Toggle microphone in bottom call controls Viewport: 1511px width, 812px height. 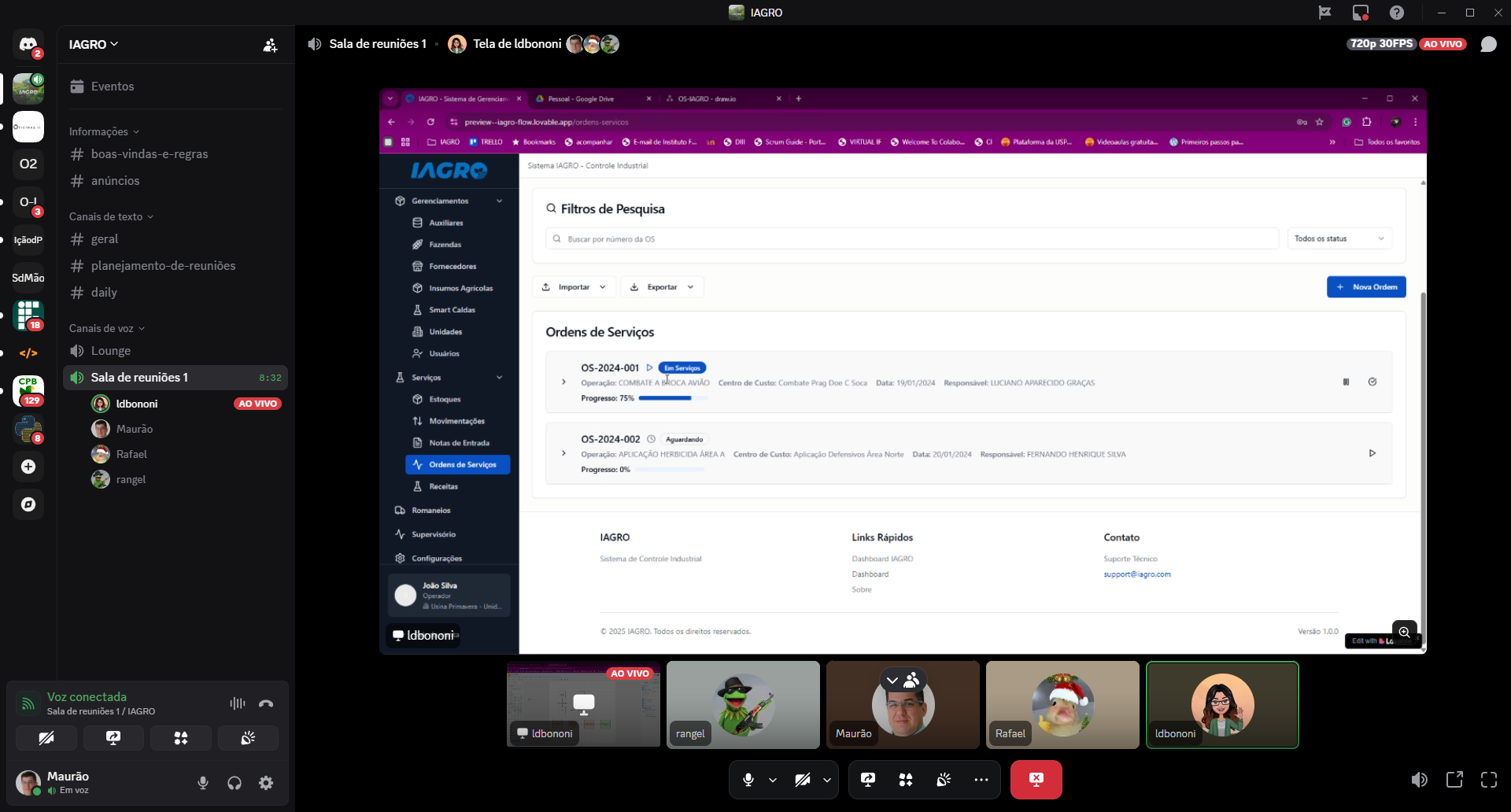tap(748, 780)
